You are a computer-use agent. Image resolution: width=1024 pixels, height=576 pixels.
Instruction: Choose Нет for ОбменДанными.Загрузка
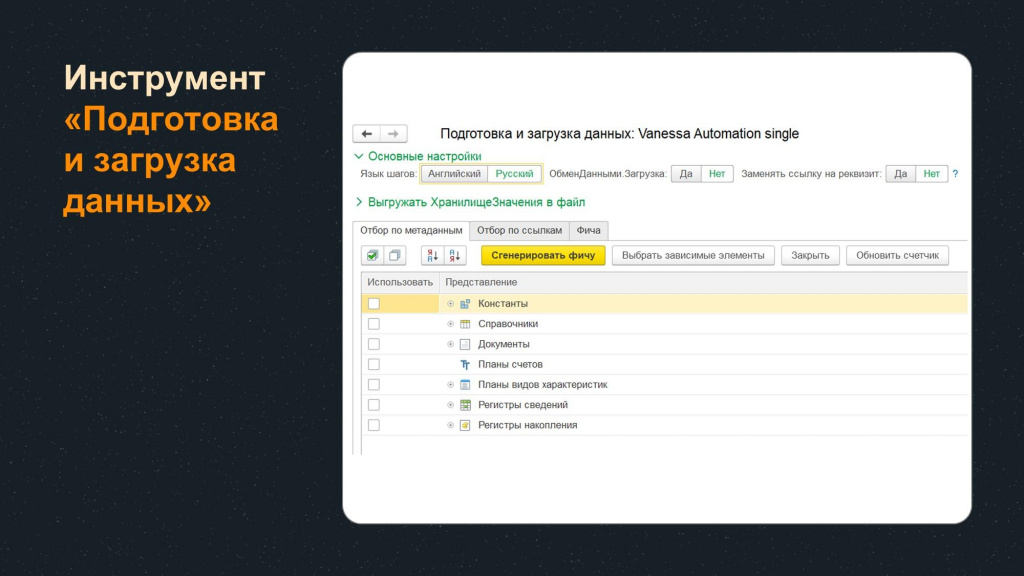(x=717, y=174)
